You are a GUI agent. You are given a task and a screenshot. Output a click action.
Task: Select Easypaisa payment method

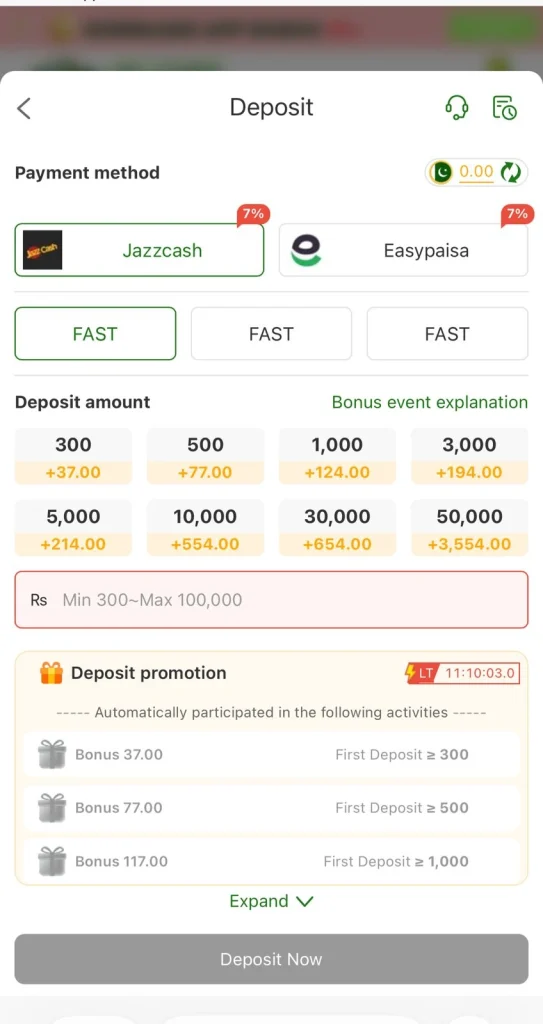click(x=403, y=250)
